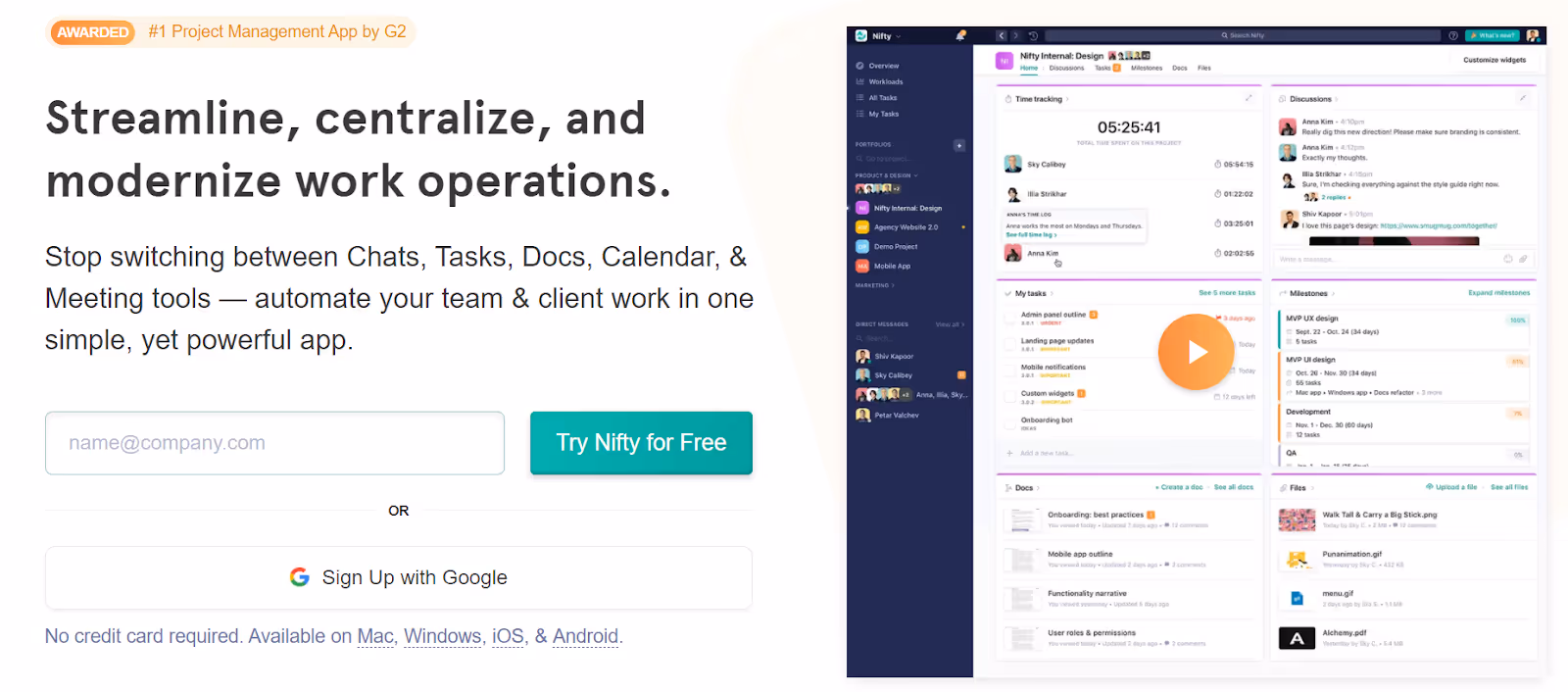The height and width of the screenshot is (692, 1568).
Task: Switch to the Files project tab
Action: coord(1204,68)
